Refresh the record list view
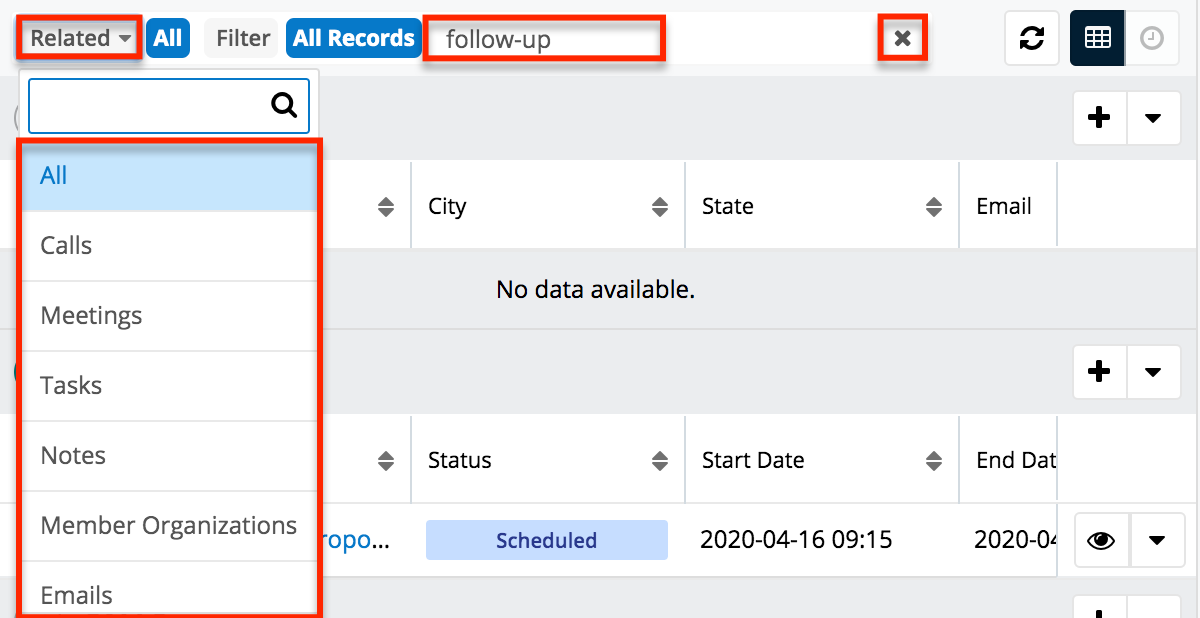 click(1031, 37)
